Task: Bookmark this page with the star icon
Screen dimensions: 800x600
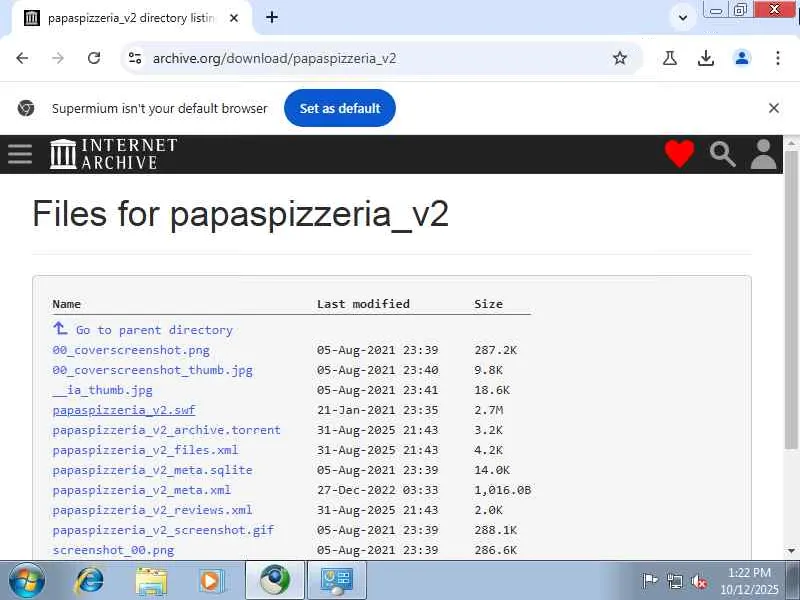Action: (619, 58)
